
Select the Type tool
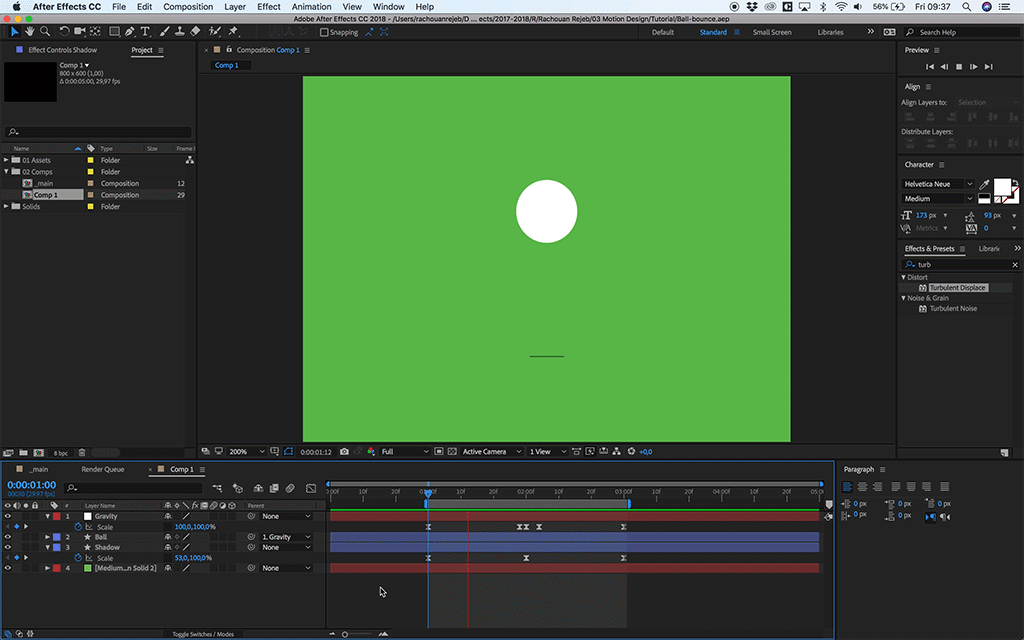[x=146, y=32]
